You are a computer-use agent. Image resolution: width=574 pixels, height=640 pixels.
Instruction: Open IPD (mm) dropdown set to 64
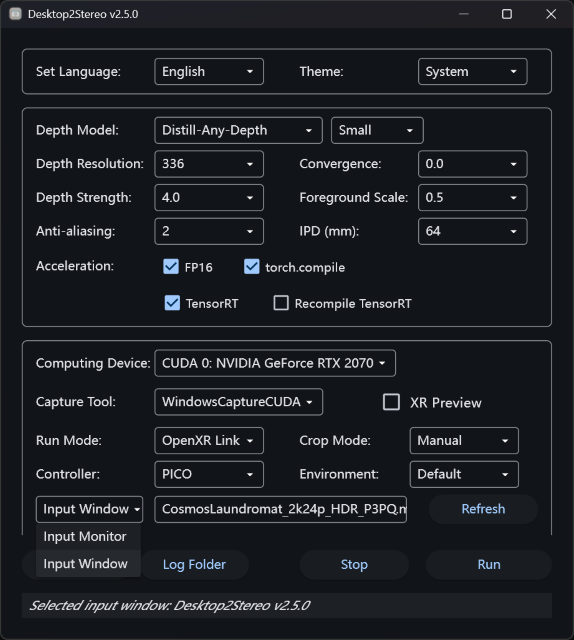(472, 231)
